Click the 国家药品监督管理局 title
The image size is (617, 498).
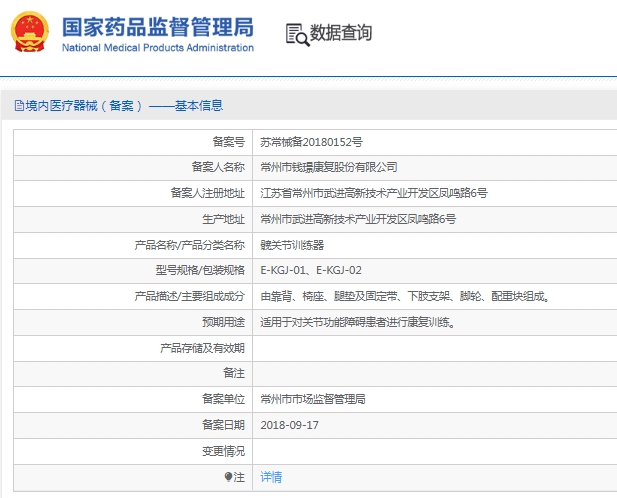coord(158,27)
